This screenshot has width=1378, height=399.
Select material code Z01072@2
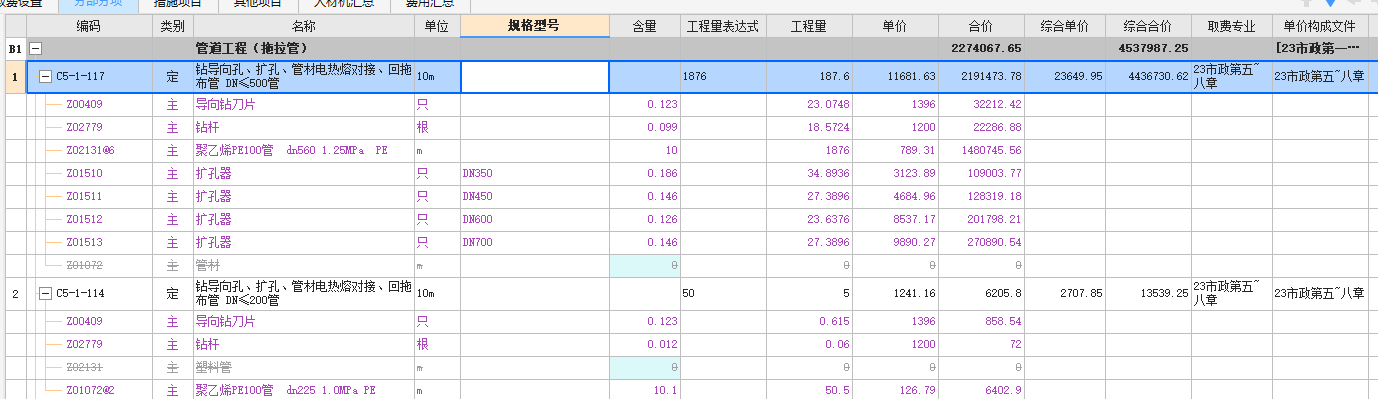click(x=90, y=390)
